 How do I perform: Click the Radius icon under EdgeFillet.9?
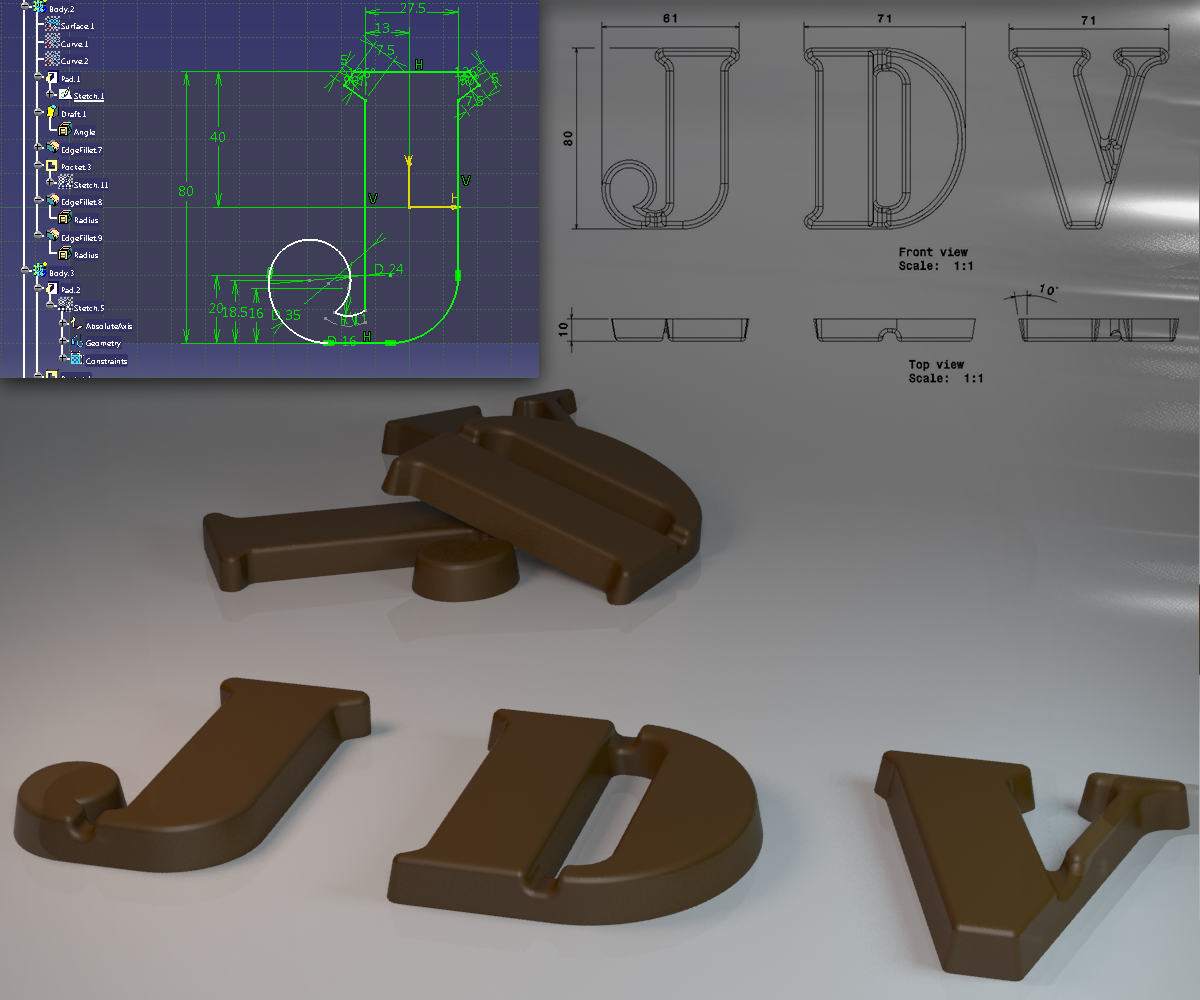[x=65, y=254]
